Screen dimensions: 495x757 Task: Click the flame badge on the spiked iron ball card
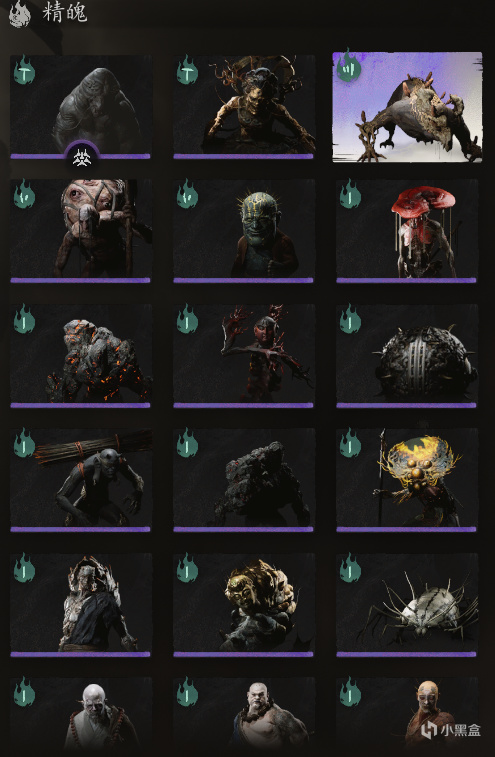pos(350,319)
